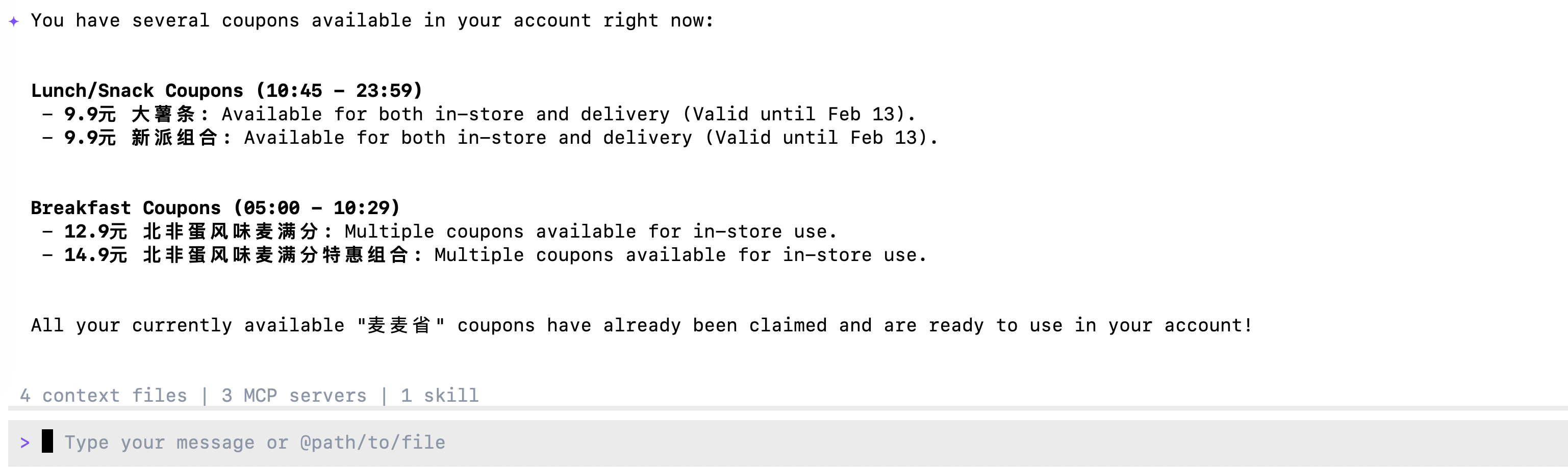Screen dimensions: 1568x467
Task: Click the '1 skill' status text
Action: [440, 396]
